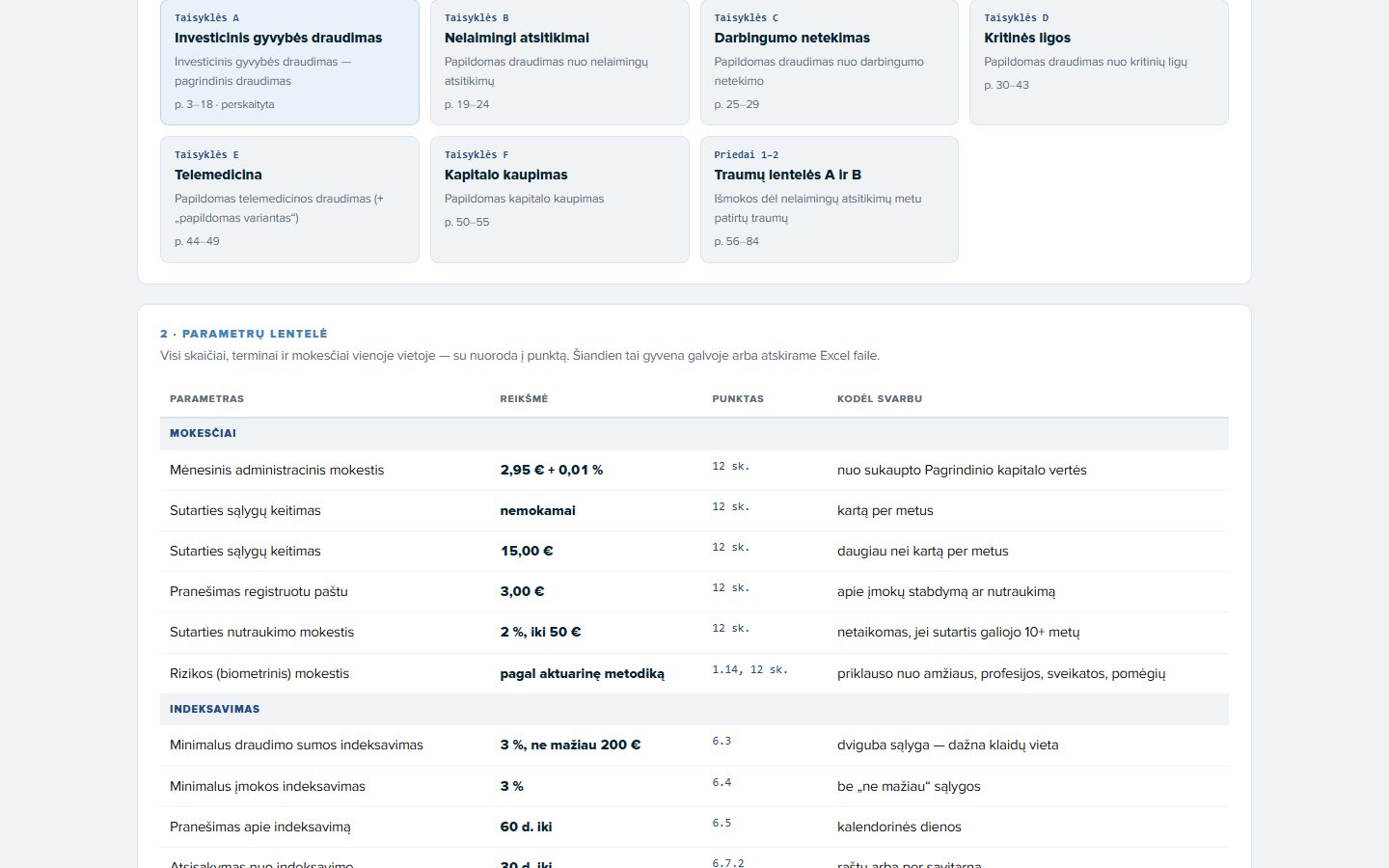Viewport: 1389px width, 868px height.
Task: Click the value pagal aktuarinę metodiką
Action: pyautogui.click(x=583, y=673)
